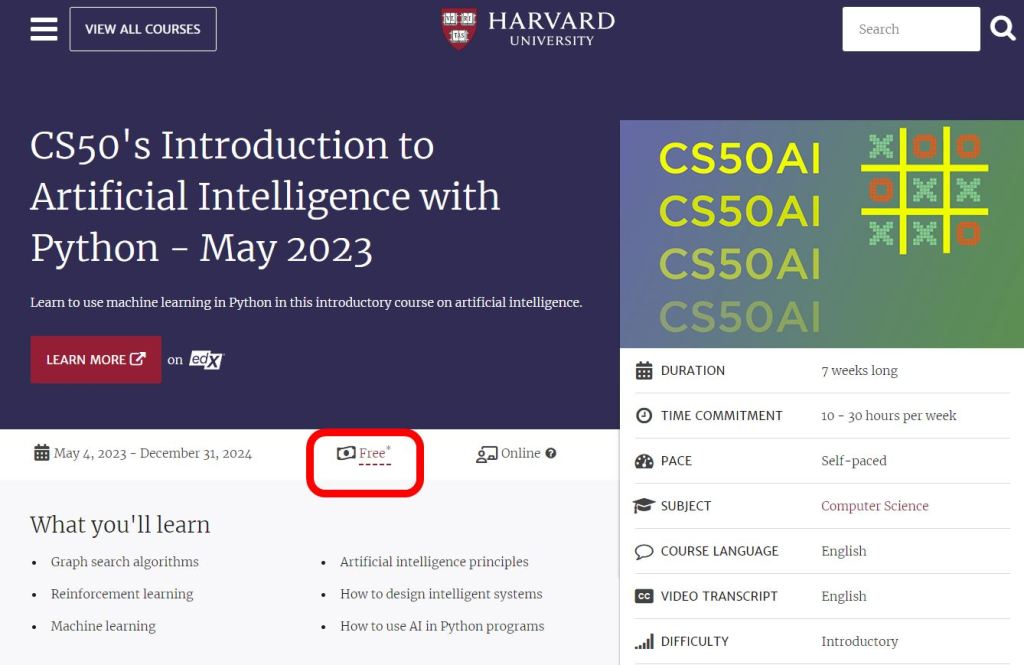Click the Pace palette icon

pyautogui.click(x=644, y=461)
